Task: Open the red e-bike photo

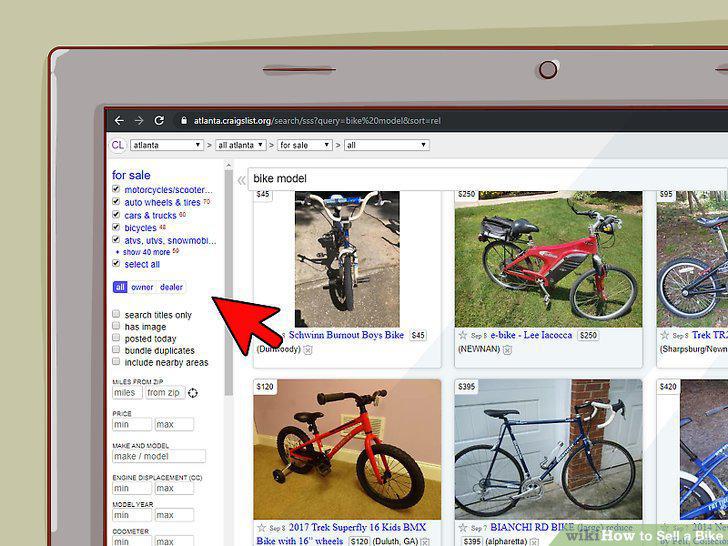Action: [548, 259]
